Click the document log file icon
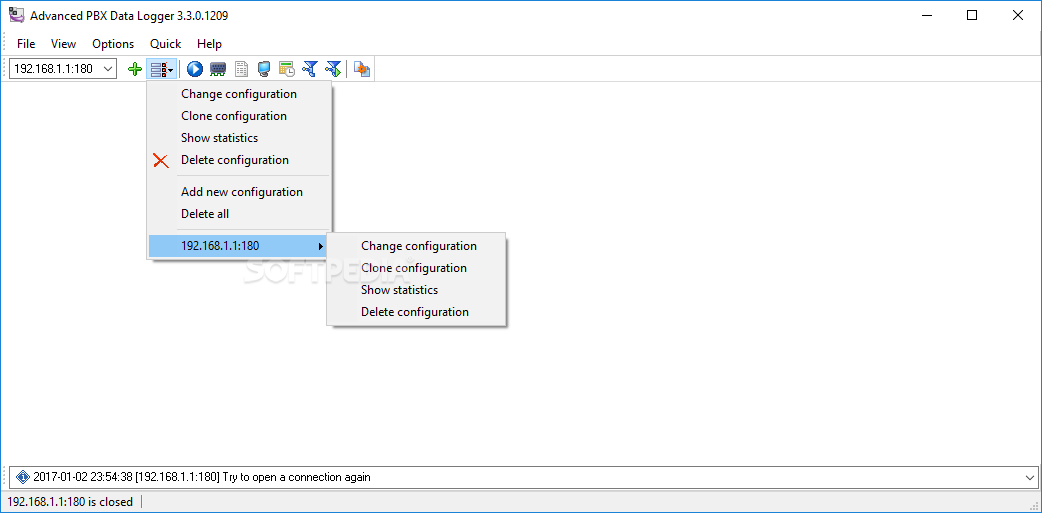 [242, 68]
